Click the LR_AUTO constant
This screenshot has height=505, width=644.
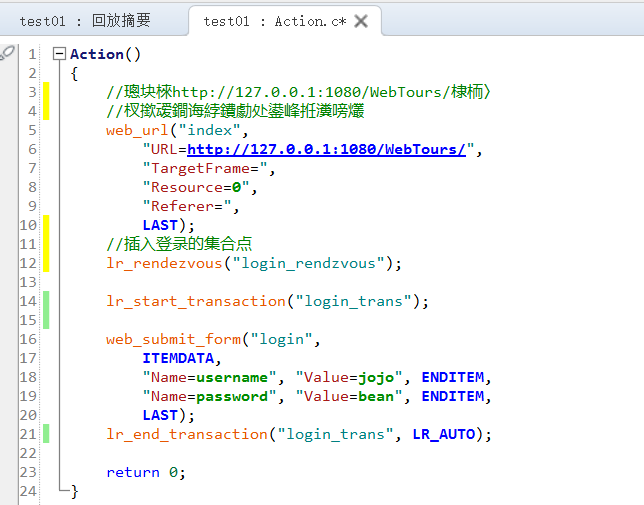click(x=444, y=434)
